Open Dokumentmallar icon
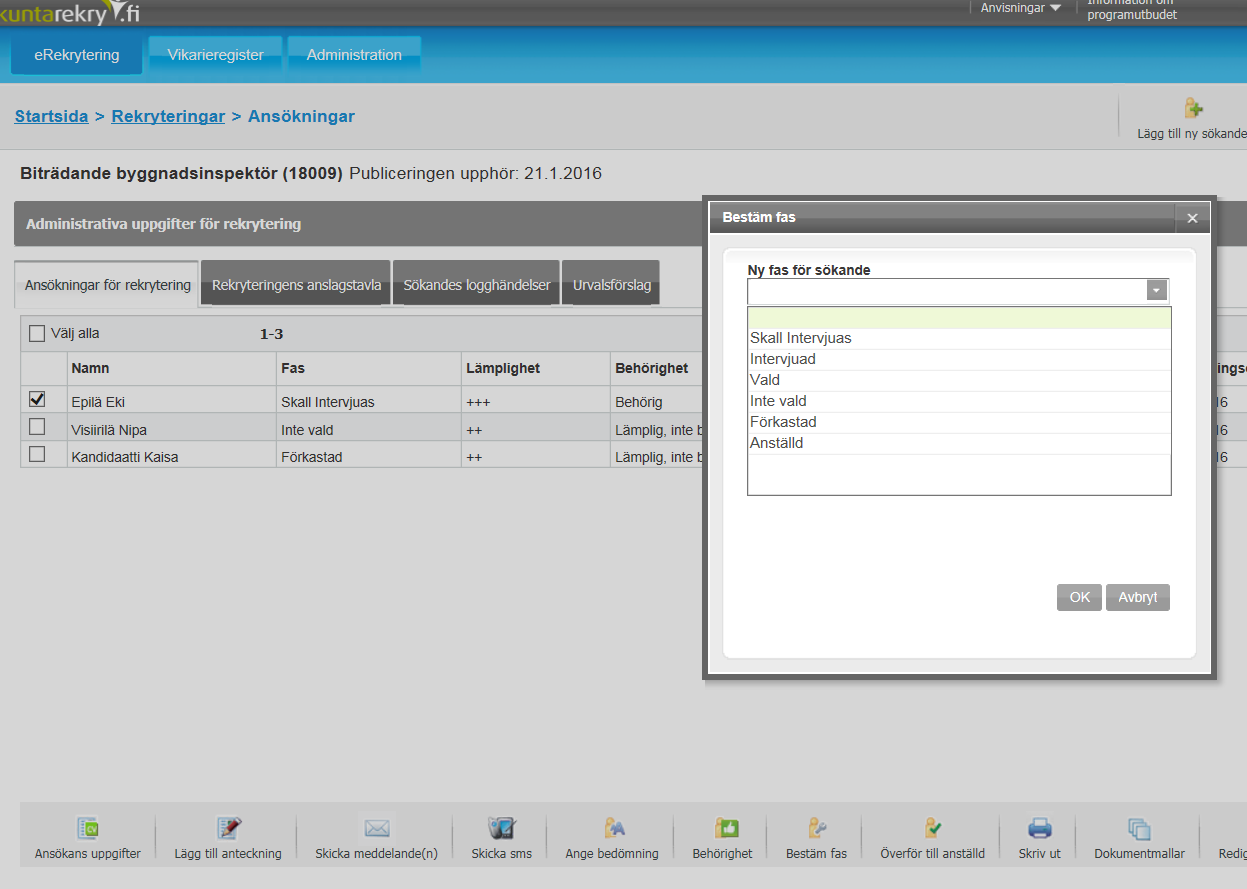1247x889 pixels. point(1139,828)
